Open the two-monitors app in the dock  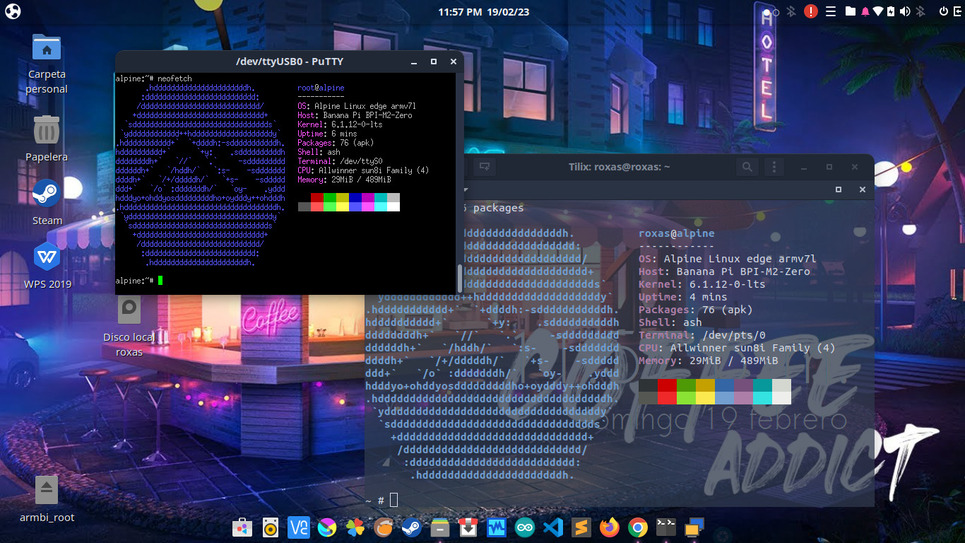694,528
